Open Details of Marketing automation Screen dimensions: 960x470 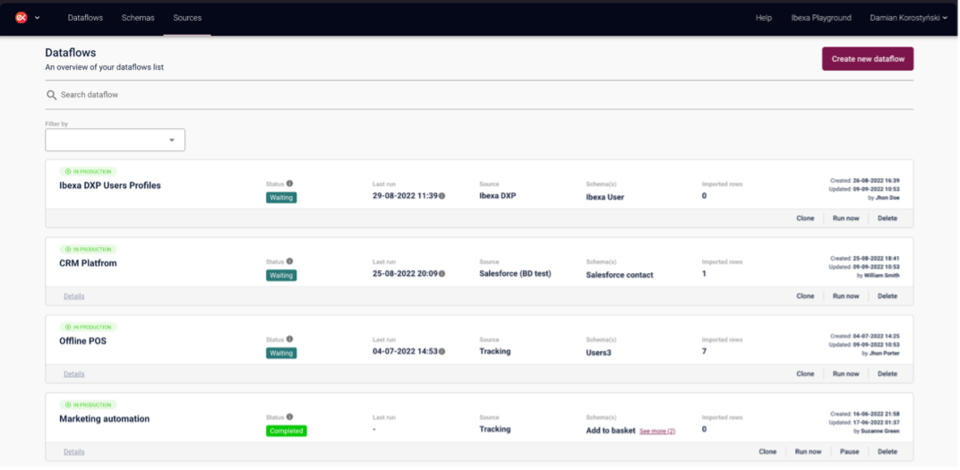(74, 452)
